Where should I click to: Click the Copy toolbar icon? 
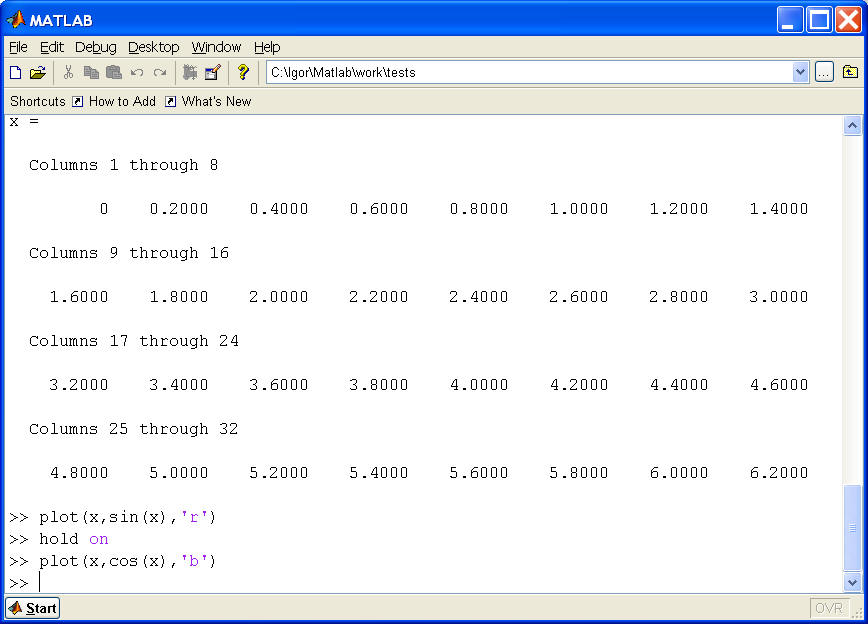(92, 72)
